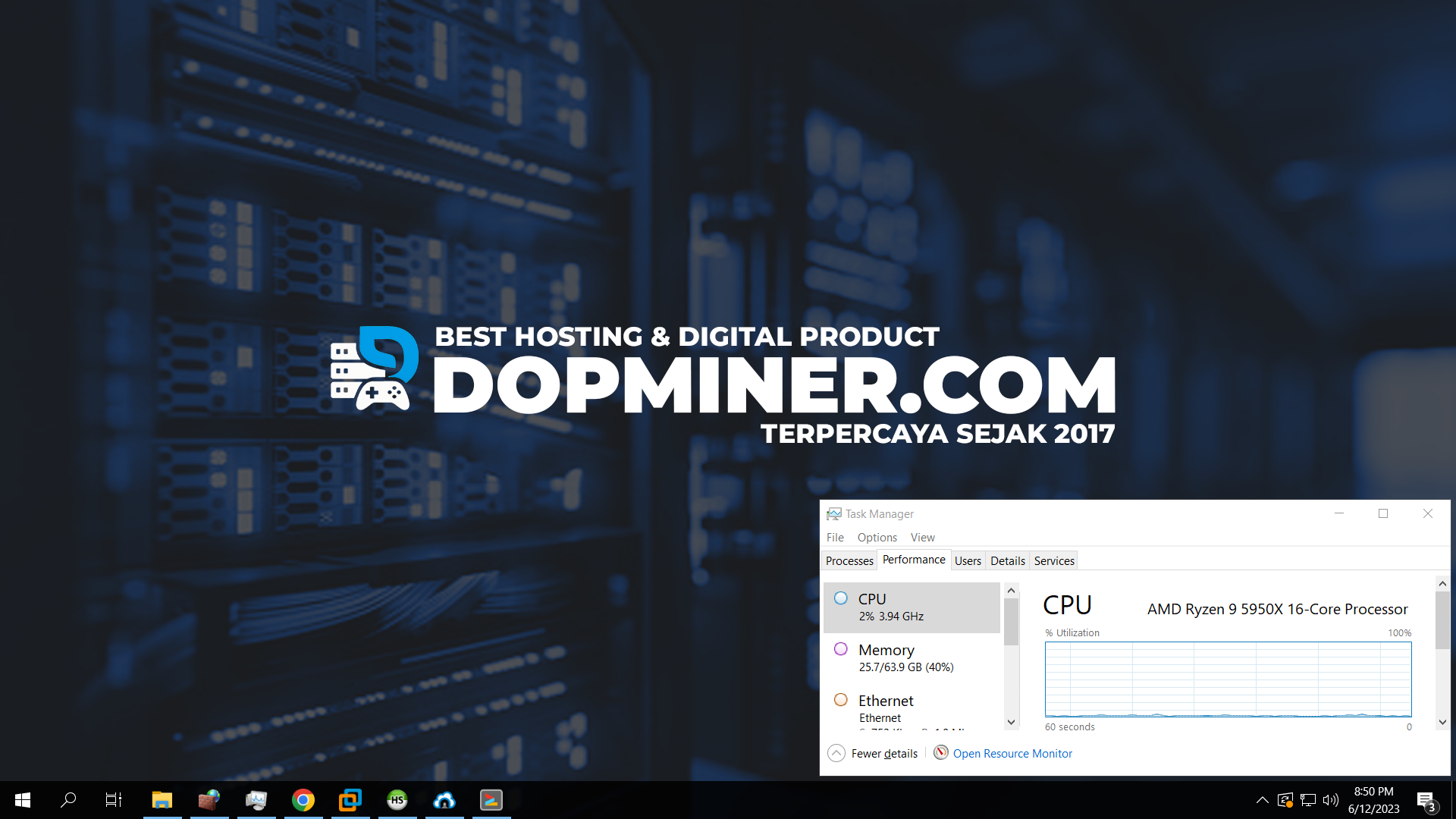Open File Explorer from taskbar

point(162,800)
